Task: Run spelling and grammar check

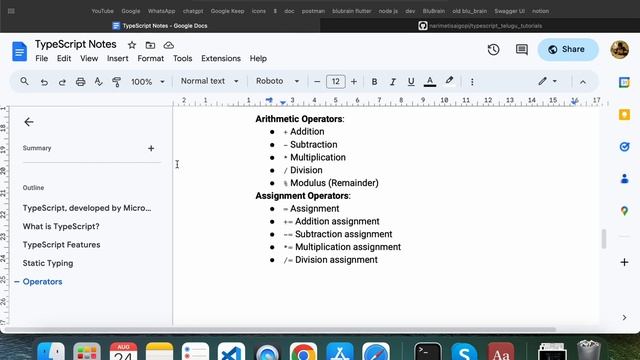Action: (98, 82)
